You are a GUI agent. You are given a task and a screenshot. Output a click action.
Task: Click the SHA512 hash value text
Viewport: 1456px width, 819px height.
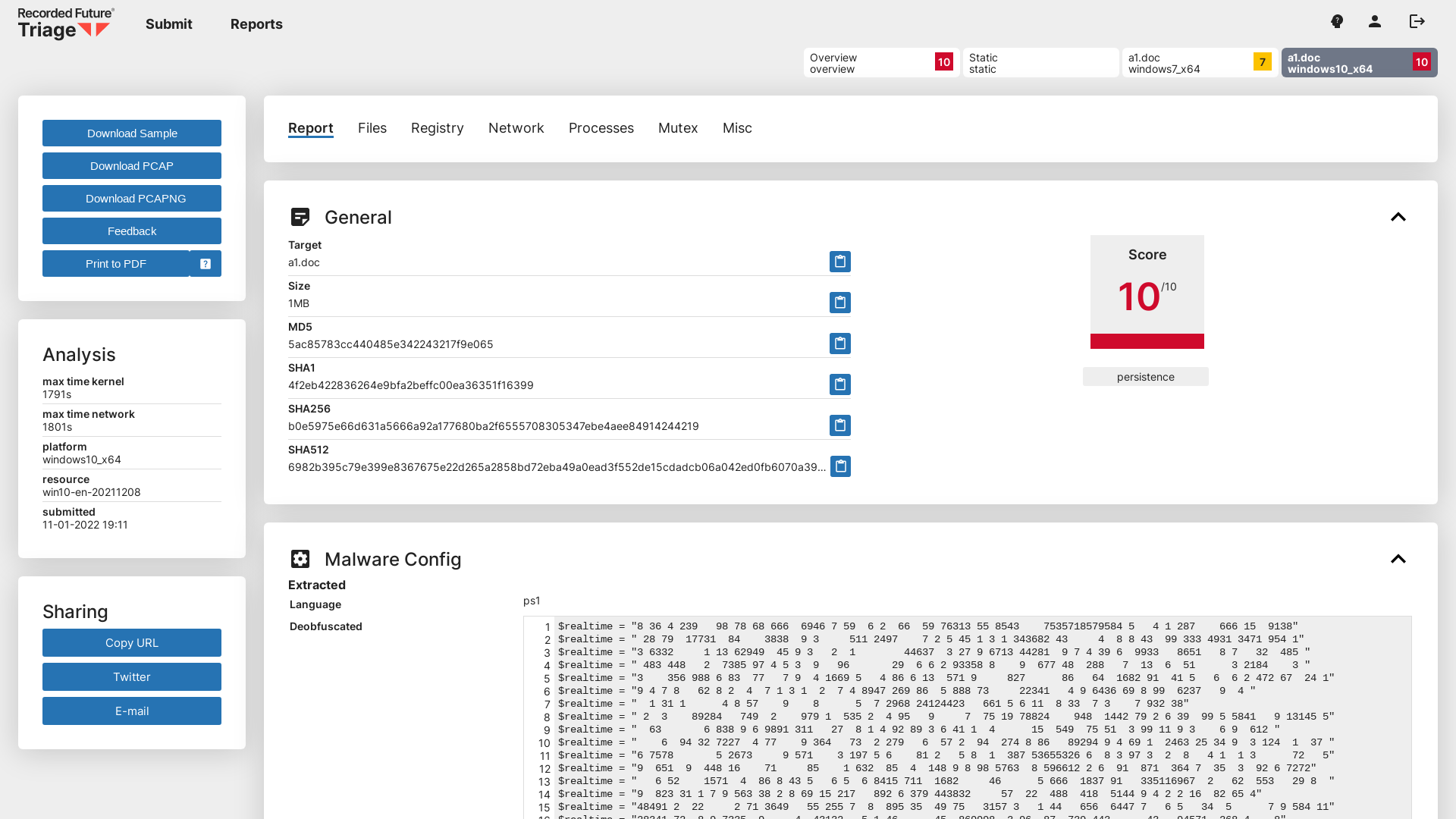[557, 467]
